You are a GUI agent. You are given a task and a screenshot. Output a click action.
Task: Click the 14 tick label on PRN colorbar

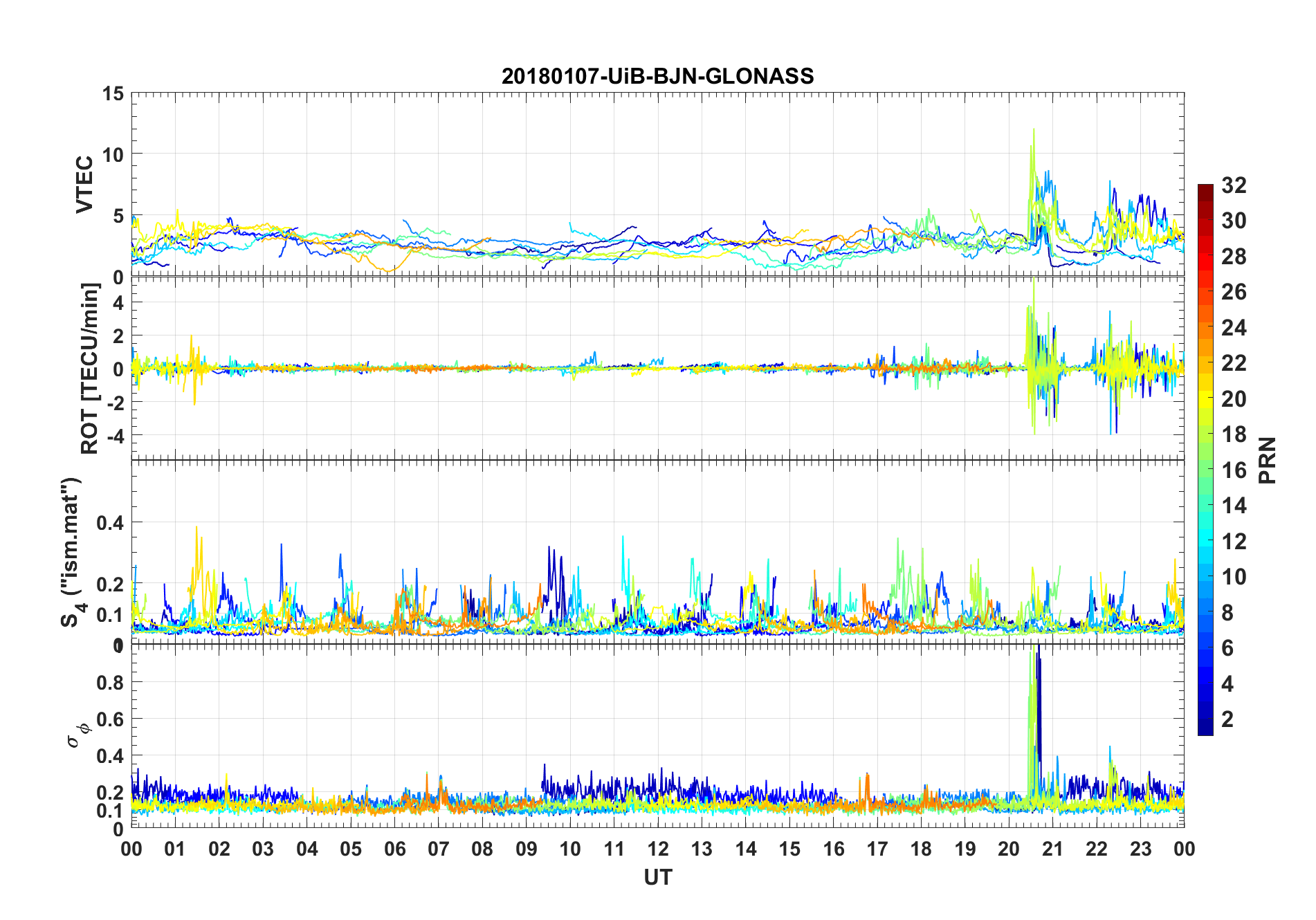tap(1234, 505)
